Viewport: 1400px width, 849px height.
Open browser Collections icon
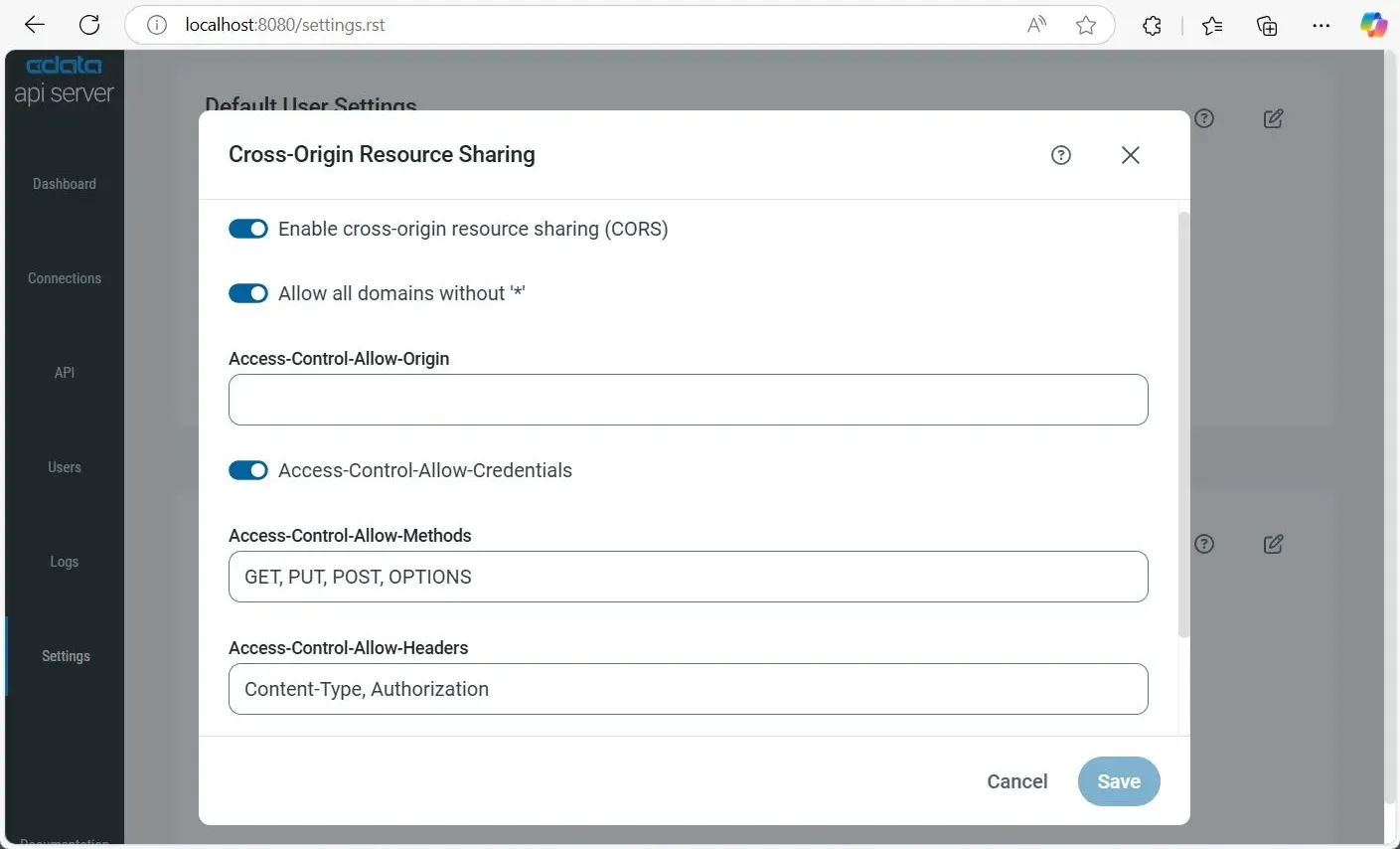coord(1267,25)
